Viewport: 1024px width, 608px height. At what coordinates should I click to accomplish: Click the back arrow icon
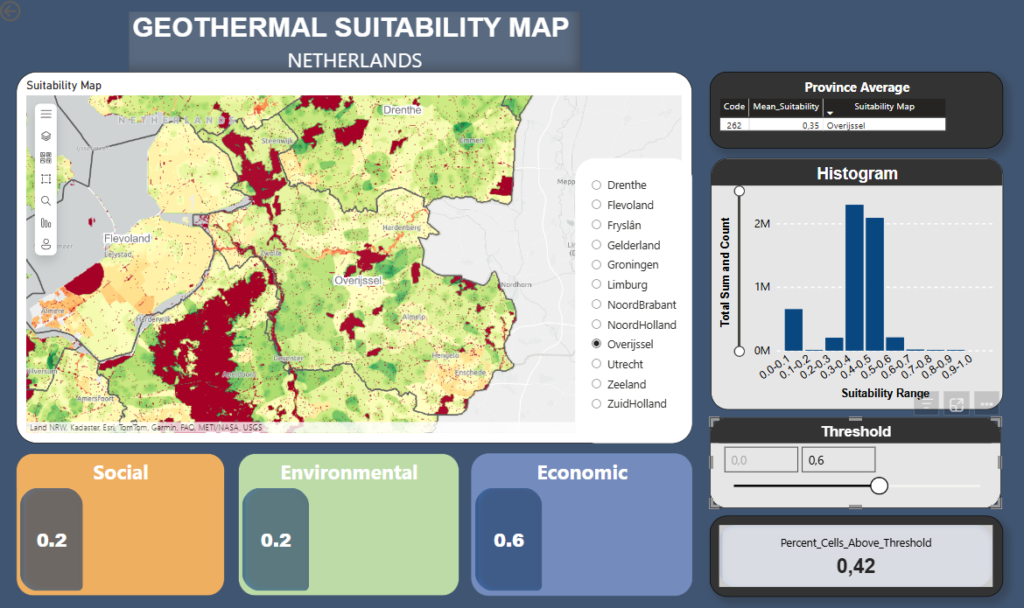coord(12,10)
